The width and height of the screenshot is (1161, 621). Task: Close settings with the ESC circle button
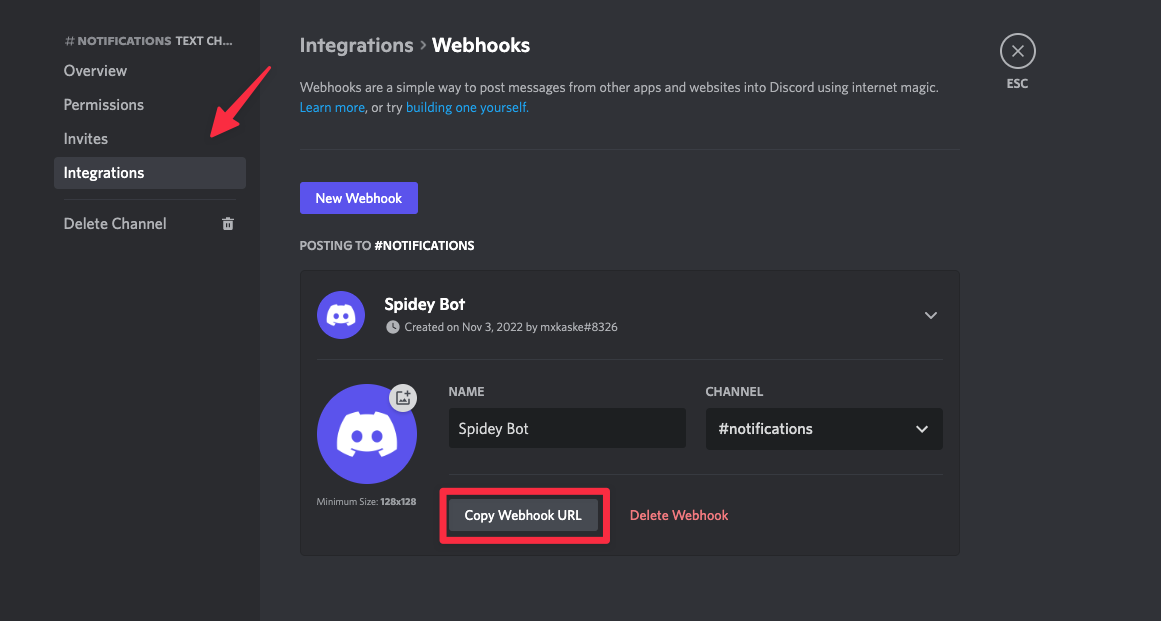pos(1017,51)
